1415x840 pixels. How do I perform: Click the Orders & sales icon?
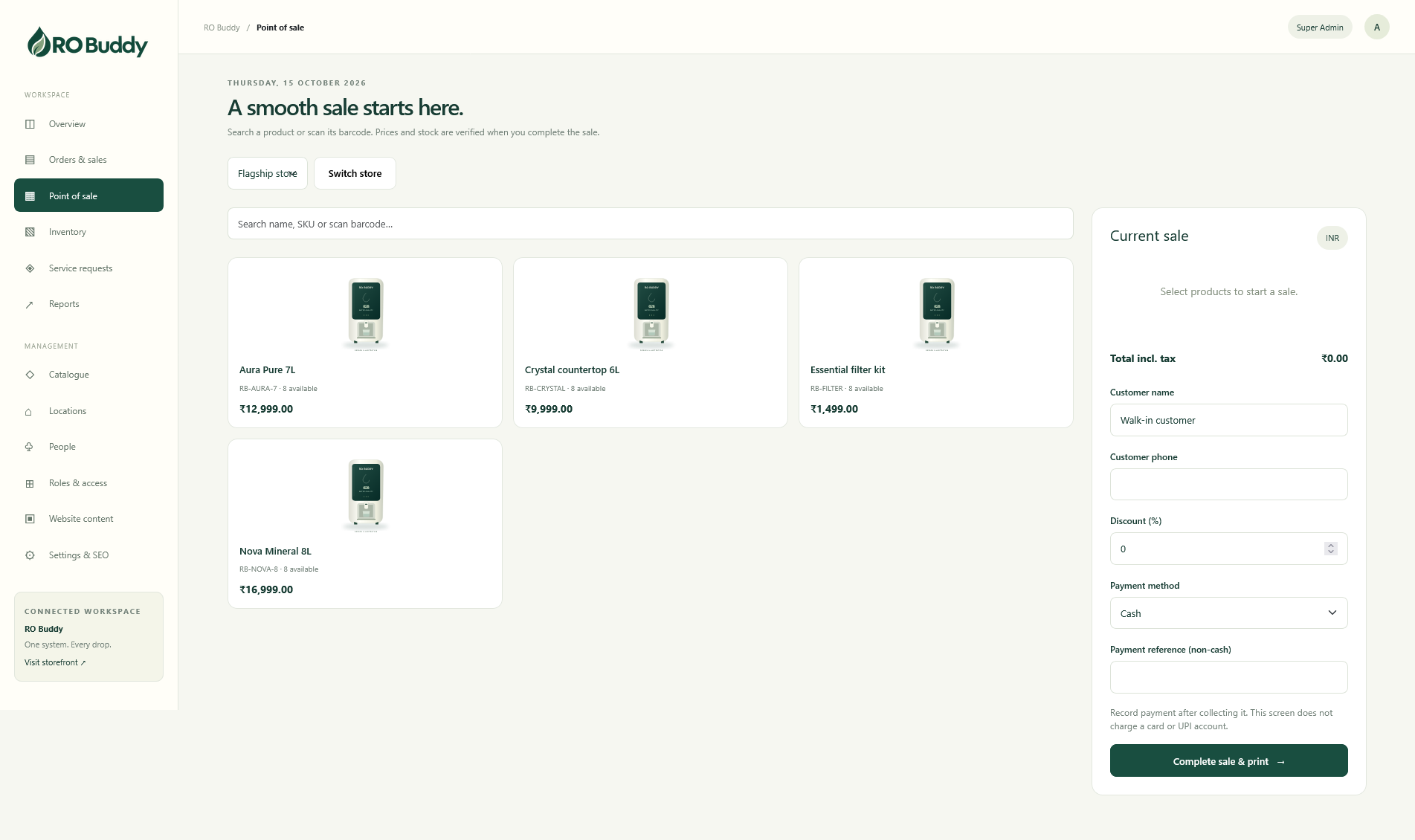30,160
